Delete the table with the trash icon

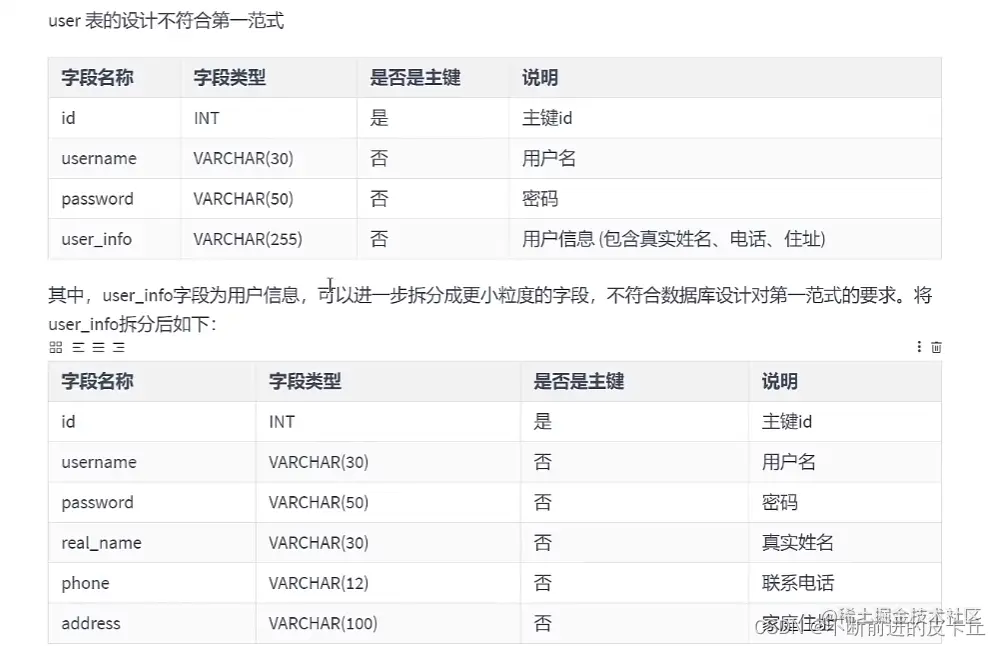tap(936, 347)
